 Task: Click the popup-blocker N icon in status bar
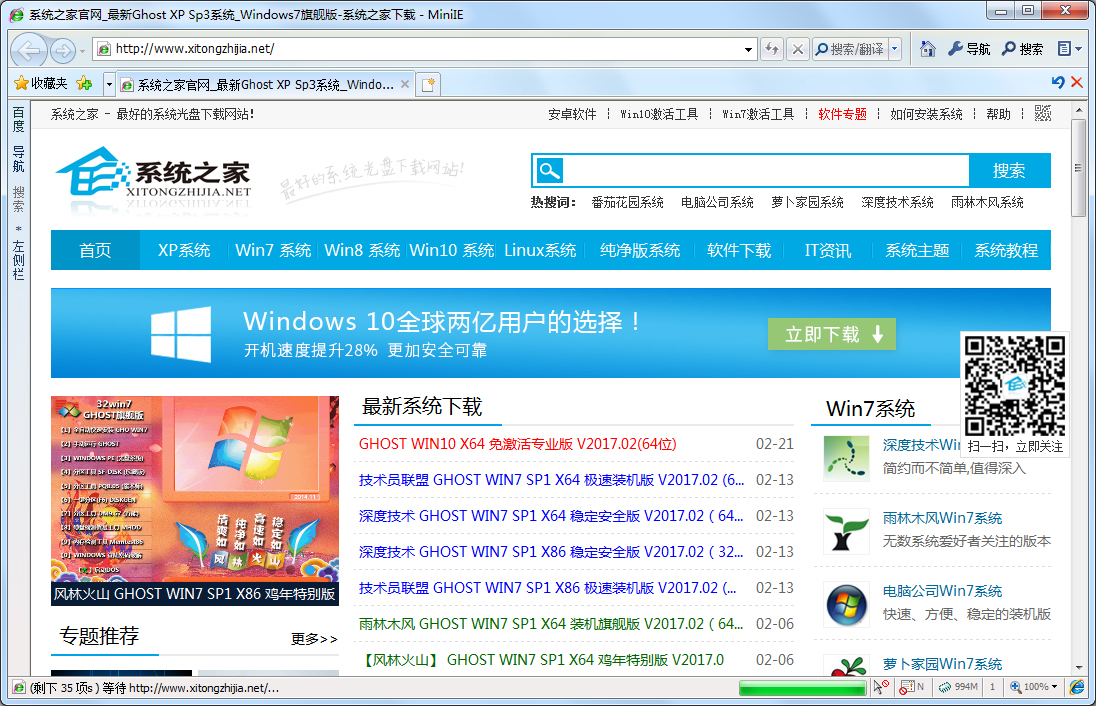[x=910, y=687]
